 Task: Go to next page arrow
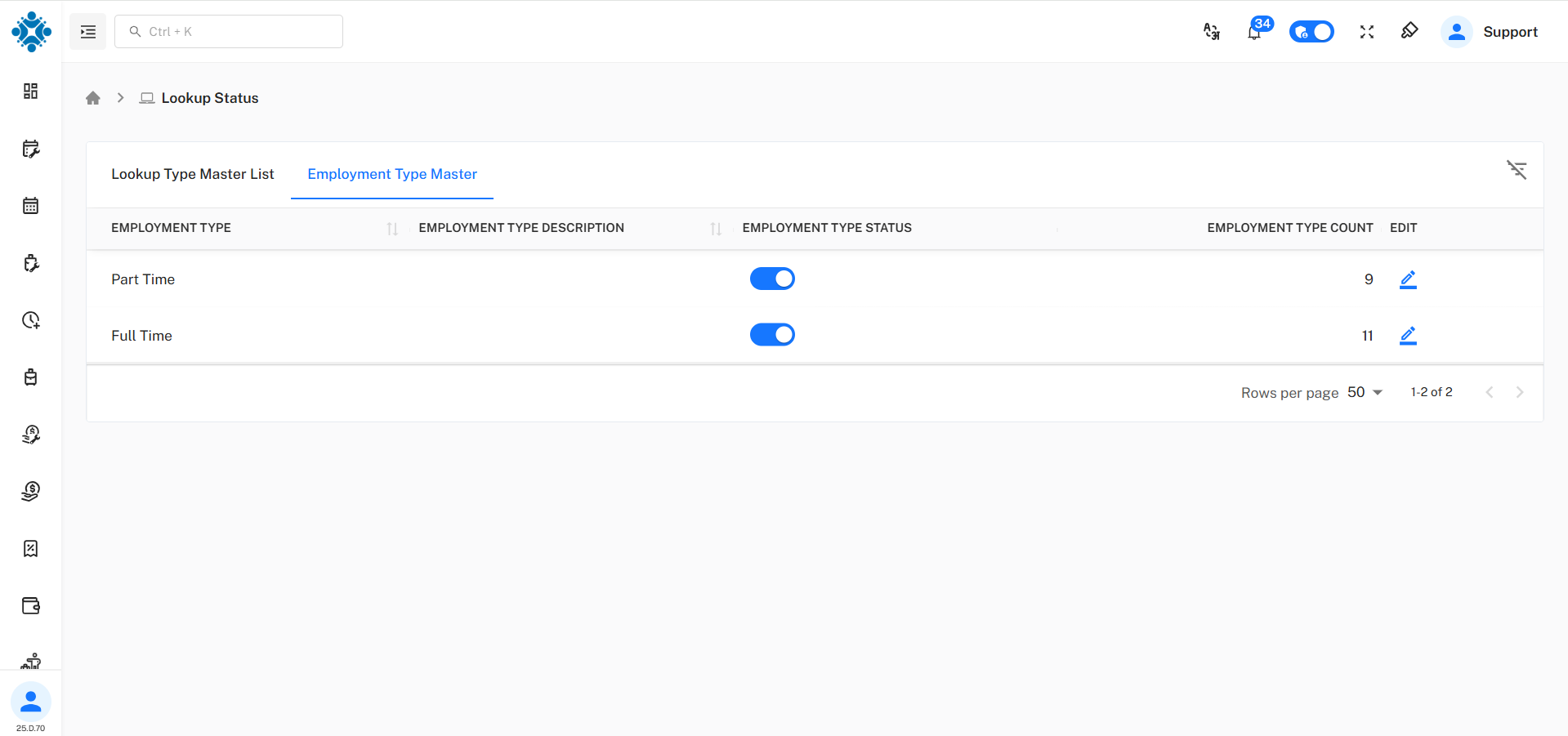pos(1520,392)
